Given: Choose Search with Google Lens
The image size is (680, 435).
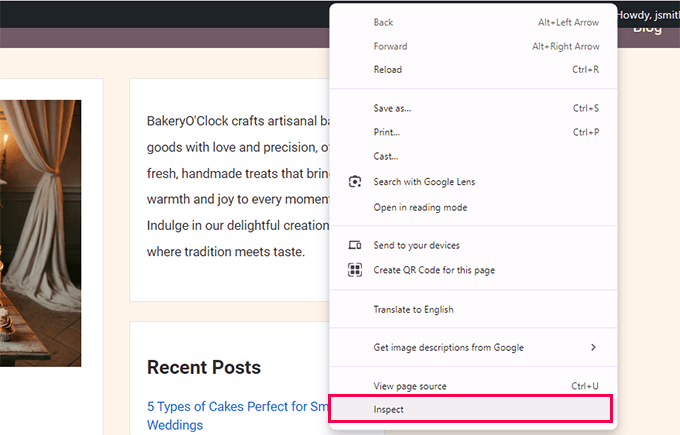Looking at the screenshot, I should [424, 182].
